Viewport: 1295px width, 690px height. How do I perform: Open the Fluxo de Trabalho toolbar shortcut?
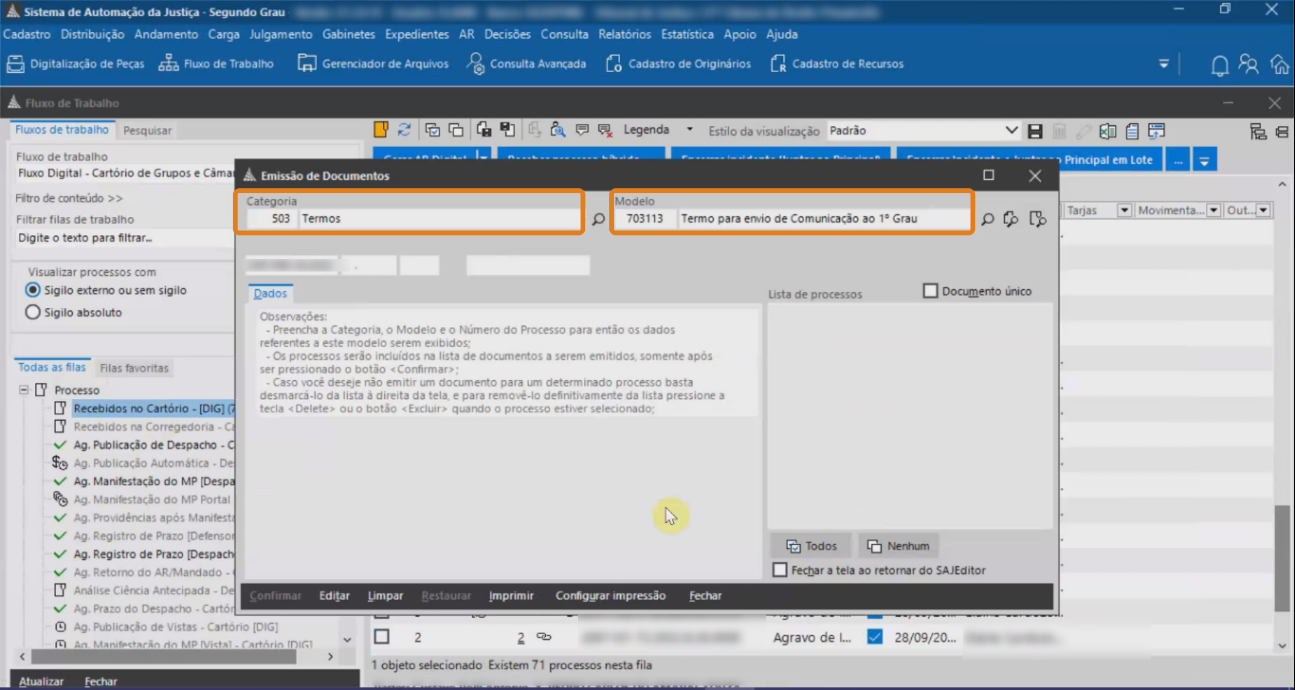217,64
